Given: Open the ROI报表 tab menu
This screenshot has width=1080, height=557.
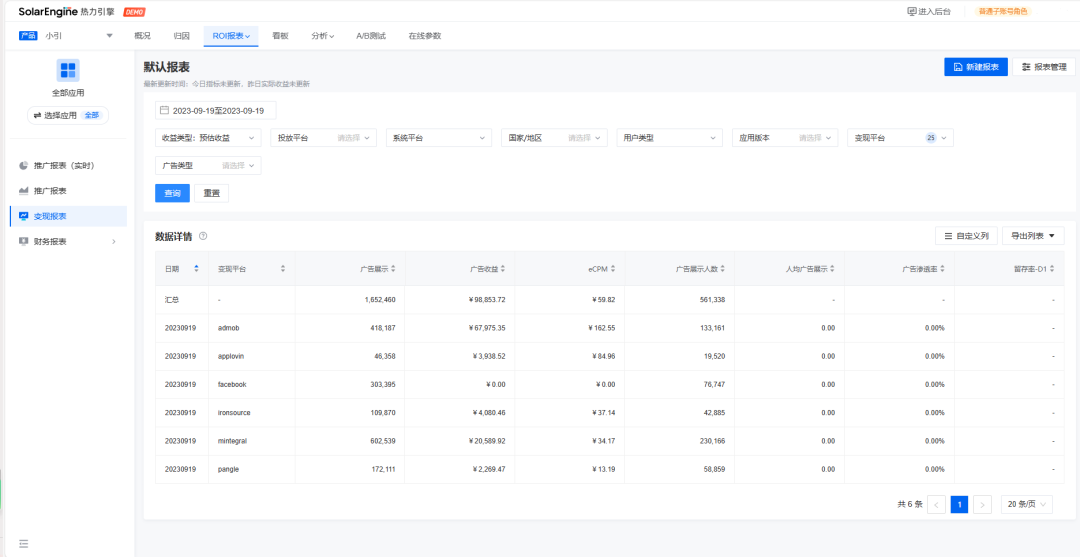Looking at the screenshot, I should [x=231, y=36].
